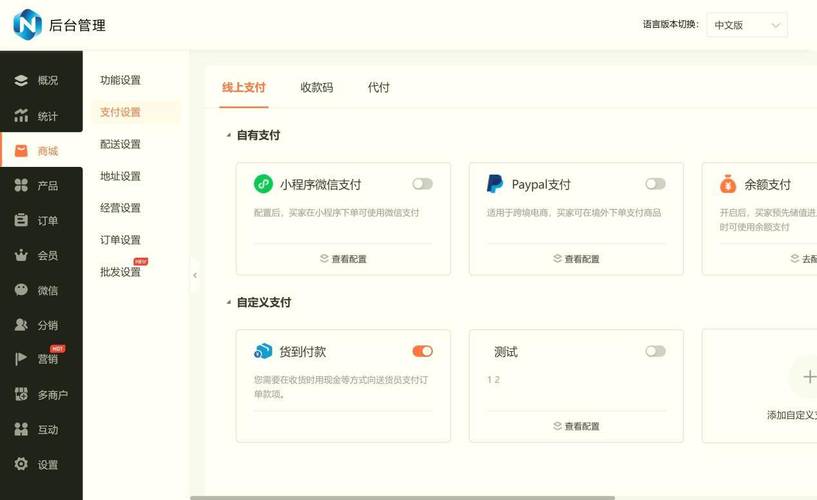Click the plus icon to add custom payment
This screenshot has height=500, width=817.
809,376
